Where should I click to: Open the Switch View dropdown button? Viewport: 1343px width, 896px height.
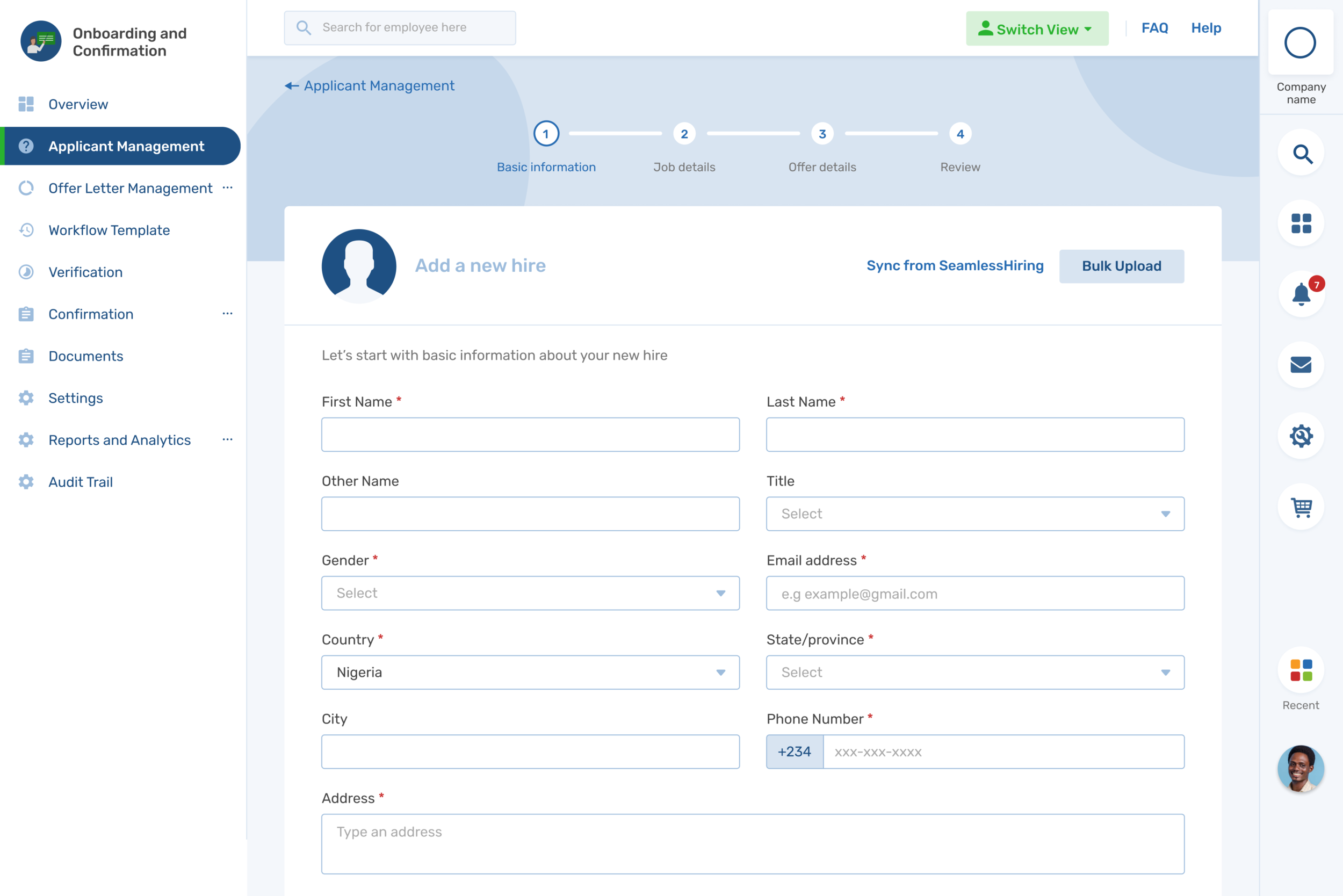click(1037, 28)
